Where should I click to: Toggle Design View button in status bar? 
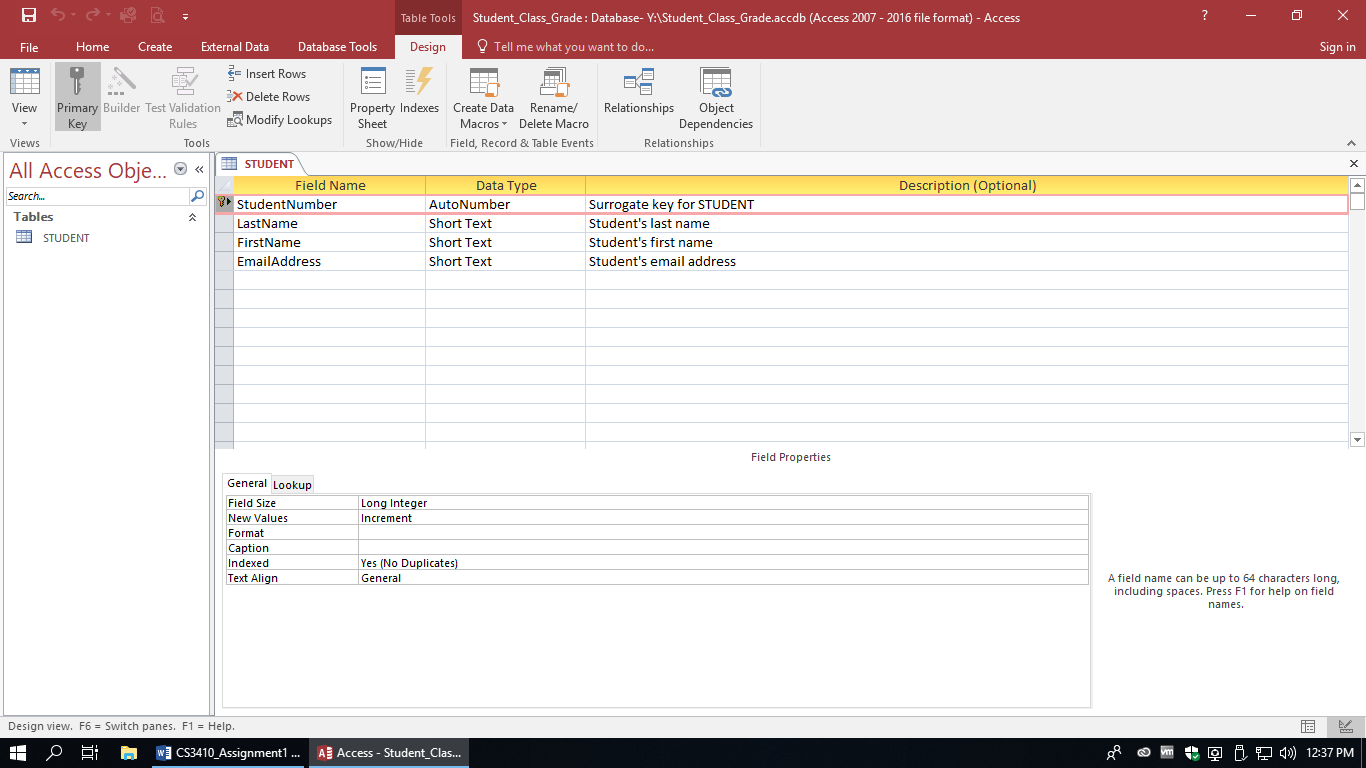click(1345, 726)
